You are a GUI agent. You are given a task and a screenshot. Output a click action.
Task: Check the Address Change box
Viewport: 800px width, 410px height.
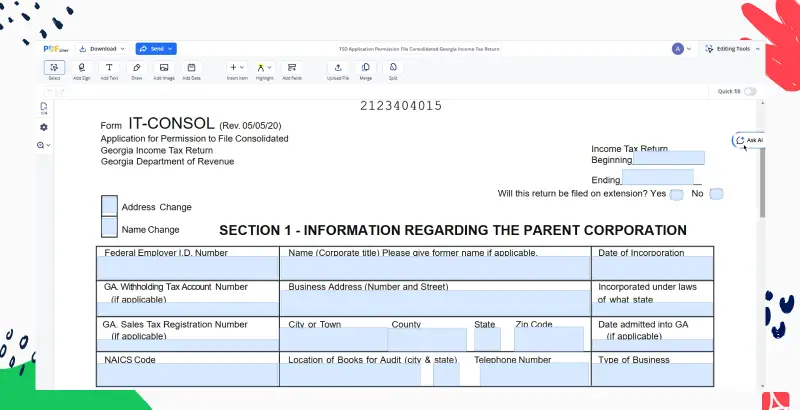(x=109, y=206)
